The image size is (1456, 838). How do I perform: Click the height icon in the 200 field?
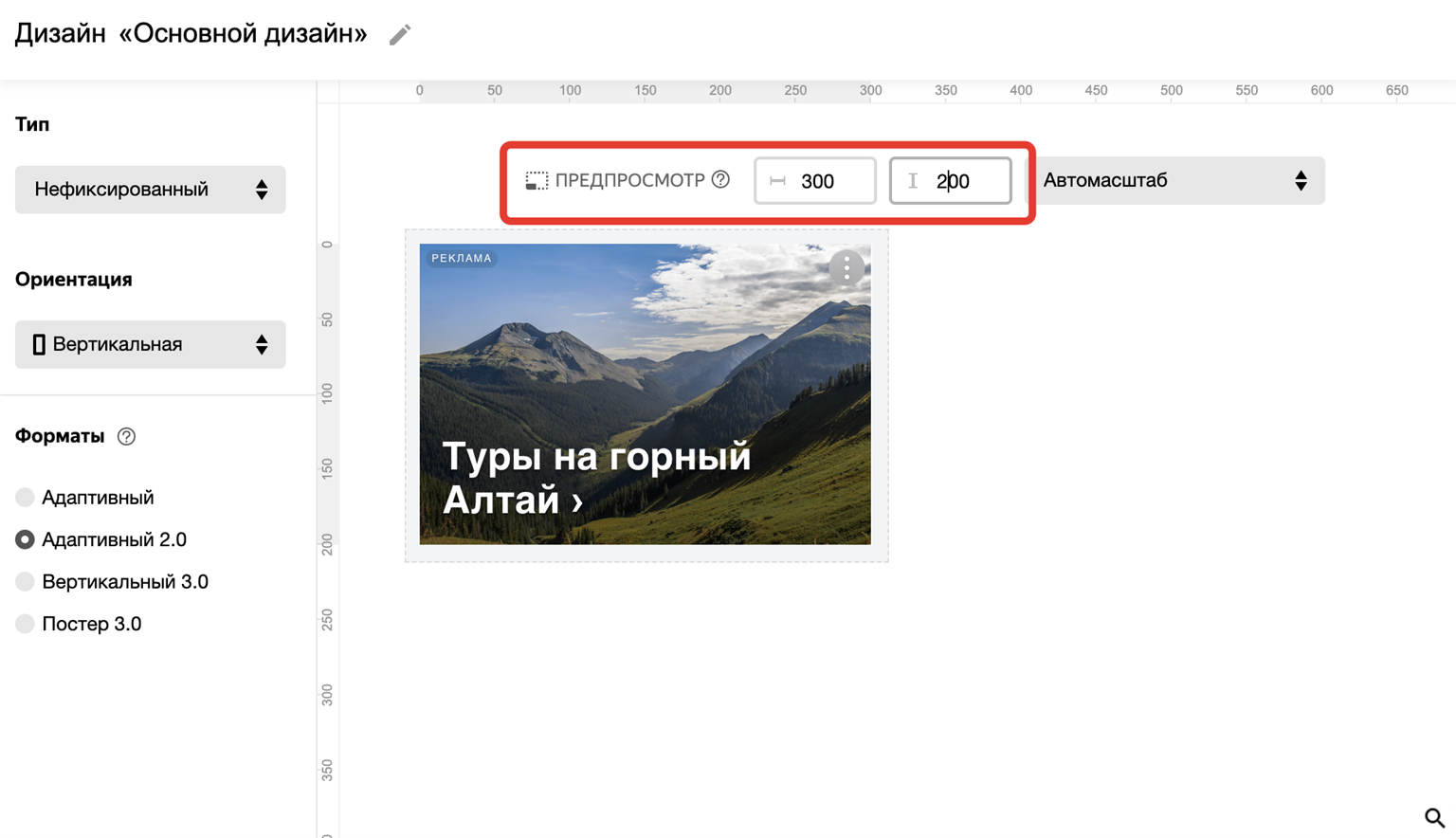[x=913, y=181]
